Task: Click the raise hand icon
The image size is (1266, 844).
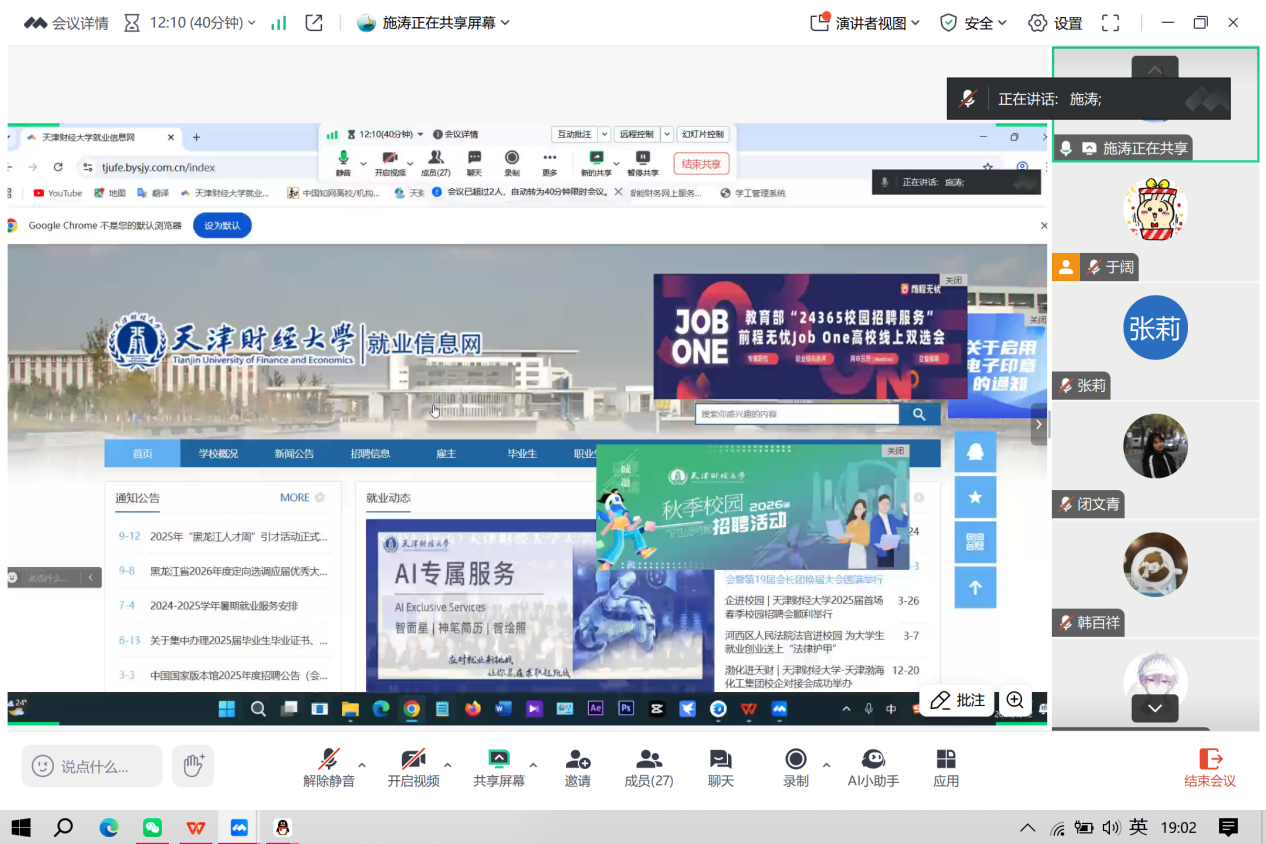Action: pyautogui.click(x=192, y=766)
